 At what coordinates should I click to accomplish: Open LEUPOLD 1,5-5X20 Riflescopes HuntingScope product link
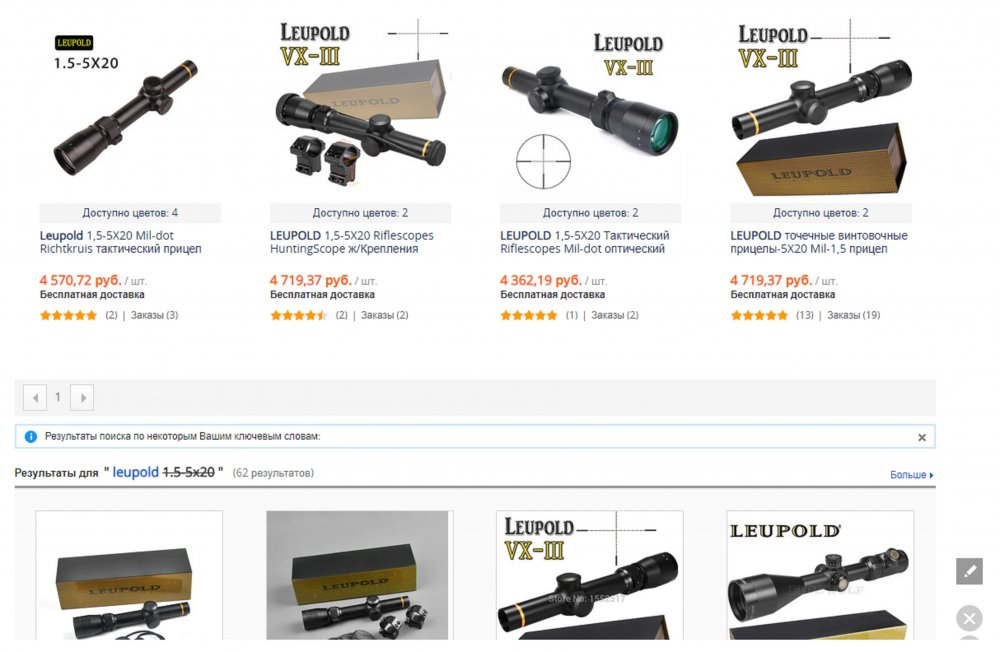point(351,242)
